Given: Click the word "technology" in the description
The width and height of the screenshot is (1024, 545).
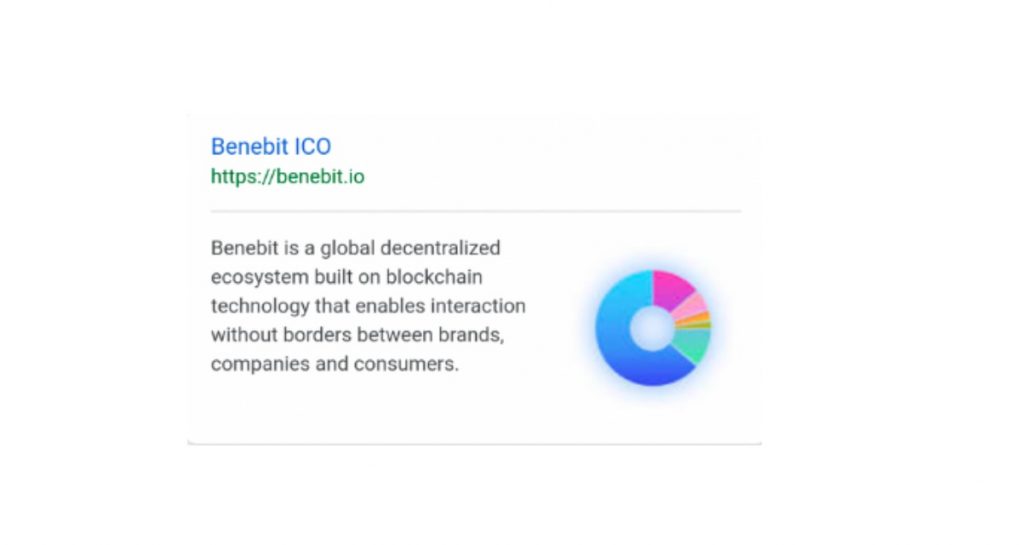Looking at the screenshot, I should pyautogui.click(x=260, y=306).
